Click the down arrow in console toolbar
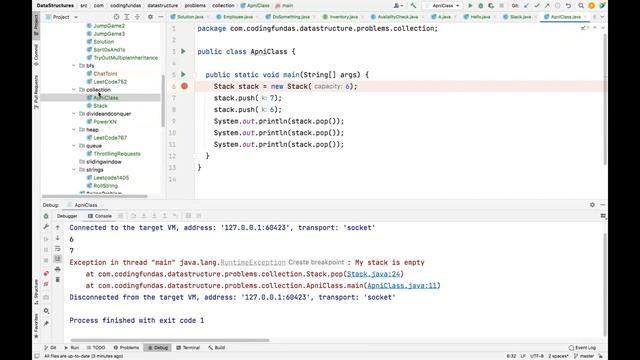Image resolution: width=640 pixels, height=360 pixels. 58,238
